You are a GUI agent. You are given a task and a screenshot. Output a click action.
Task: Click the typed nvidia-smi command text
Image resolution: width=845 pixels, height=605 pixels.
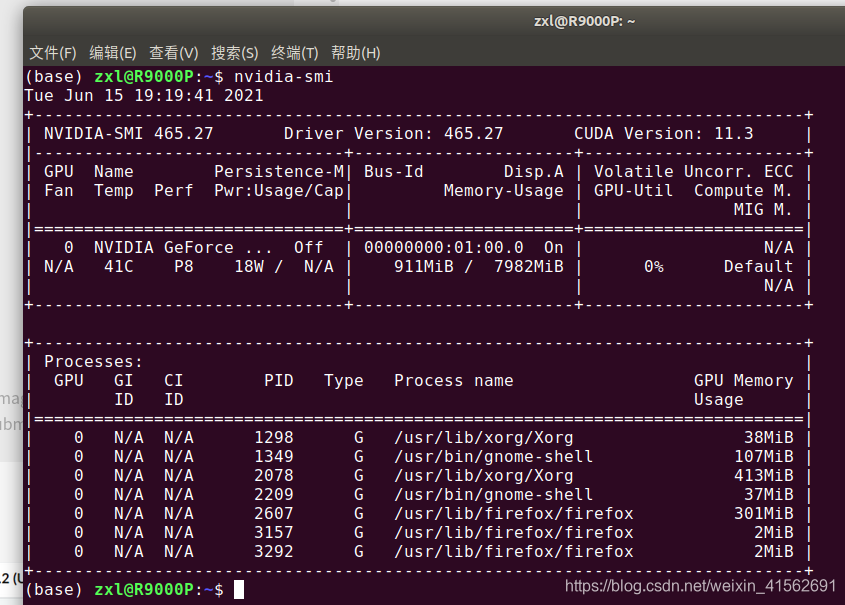[283, 77]
